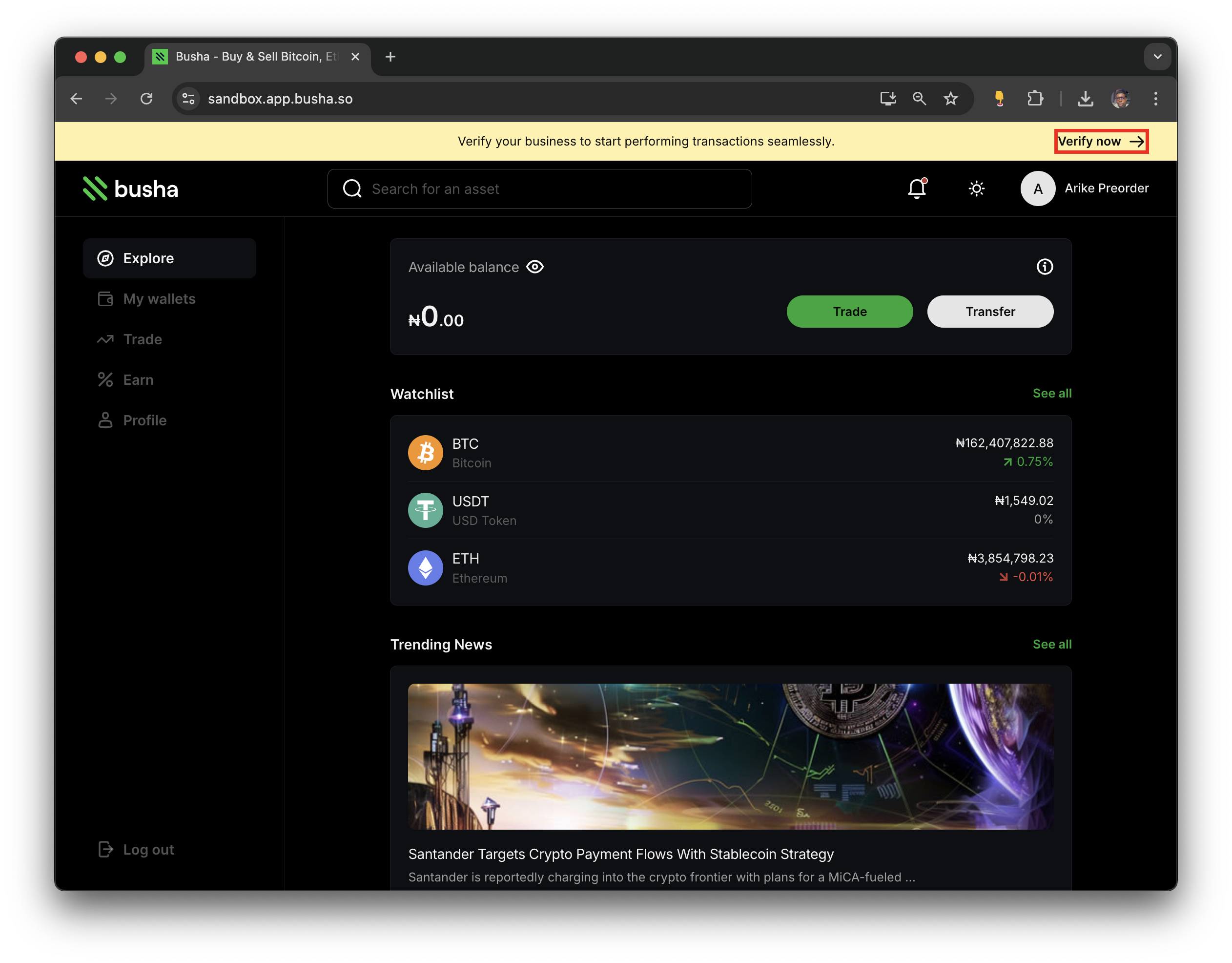Expand the chevron at browser top right
Screen dimensions: 1232x963
(x=1157, y=57)
